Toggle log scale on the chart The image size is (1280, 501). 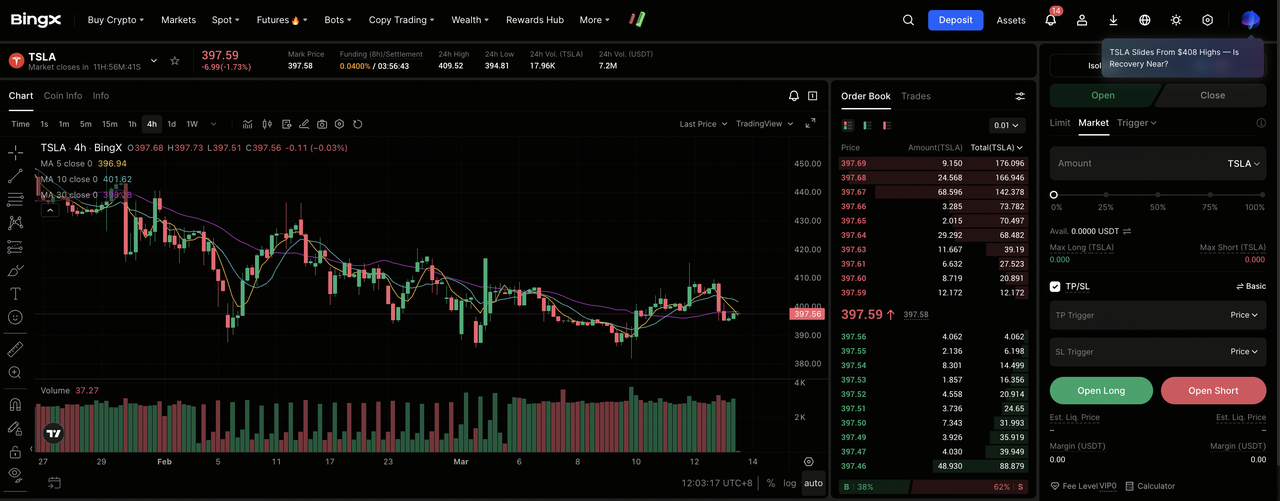(x=790, y=483)
